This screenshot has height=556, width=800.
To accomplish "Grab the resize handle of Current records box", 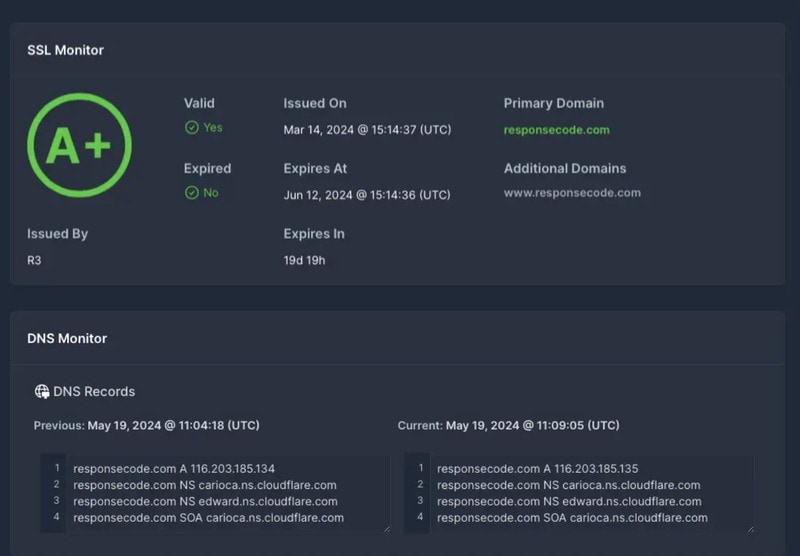I will (x=749, y=528).
